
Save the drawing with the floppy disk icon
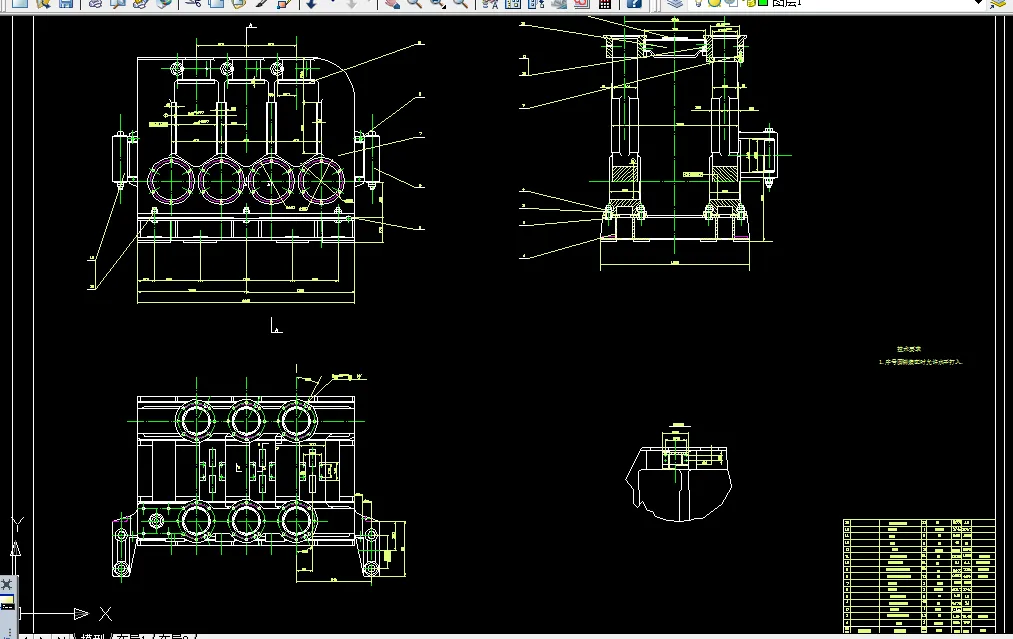(x=66, y=3)
